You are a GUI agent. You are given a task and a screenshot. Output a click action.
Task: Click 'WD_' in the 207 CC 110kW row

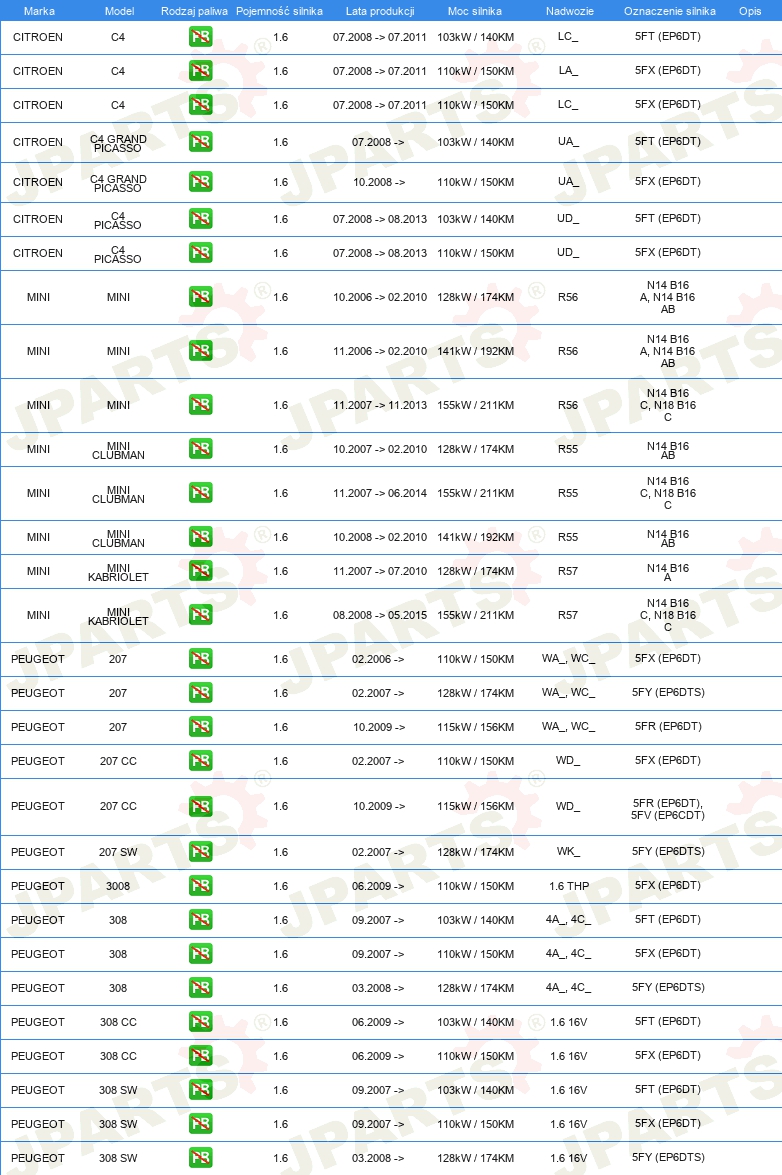point(568,760)
